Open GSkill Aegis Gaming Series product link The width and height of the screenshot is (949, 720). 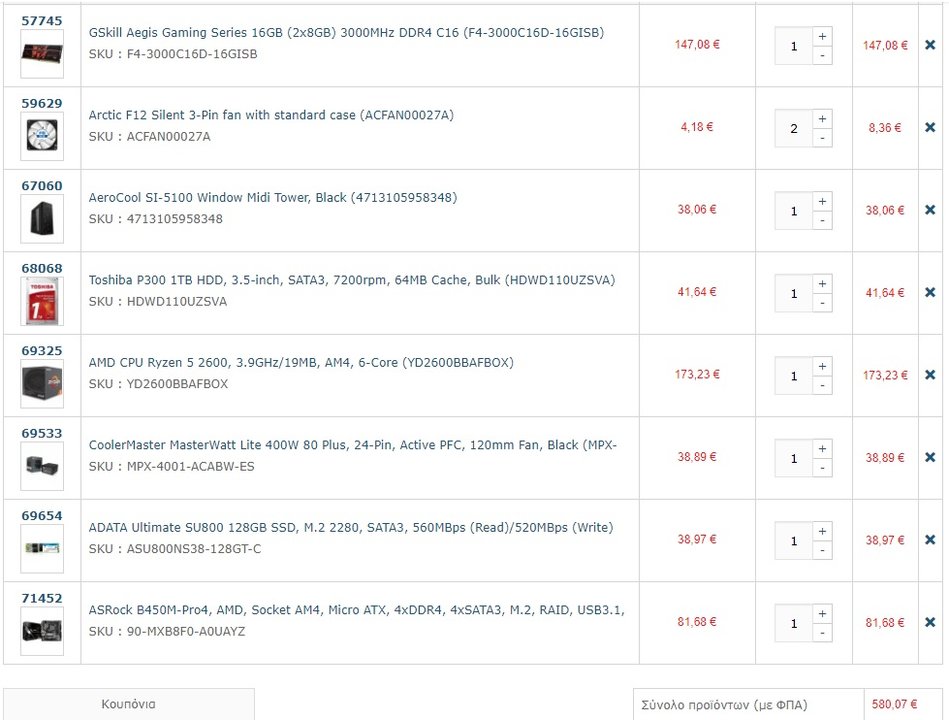pos(346,33)
